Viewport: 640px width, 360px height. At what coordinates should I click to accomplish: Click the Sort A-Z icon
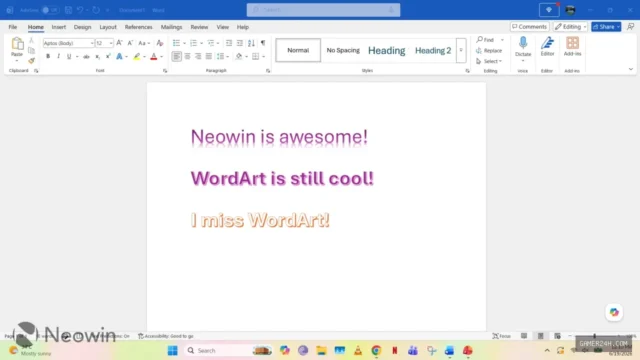(251, 43)
